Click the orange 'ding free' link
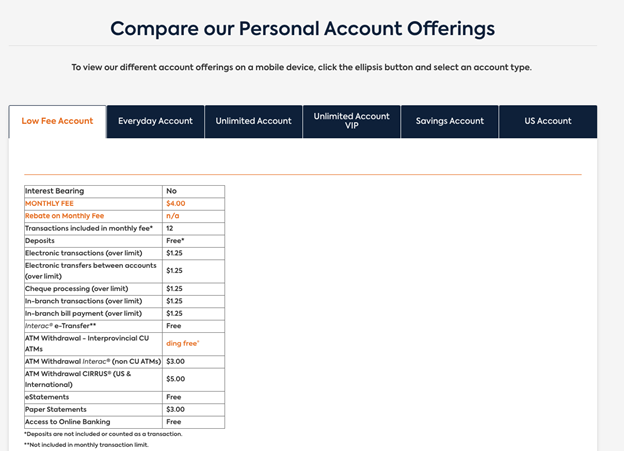The image size is (624, 451). click(182, 343)
